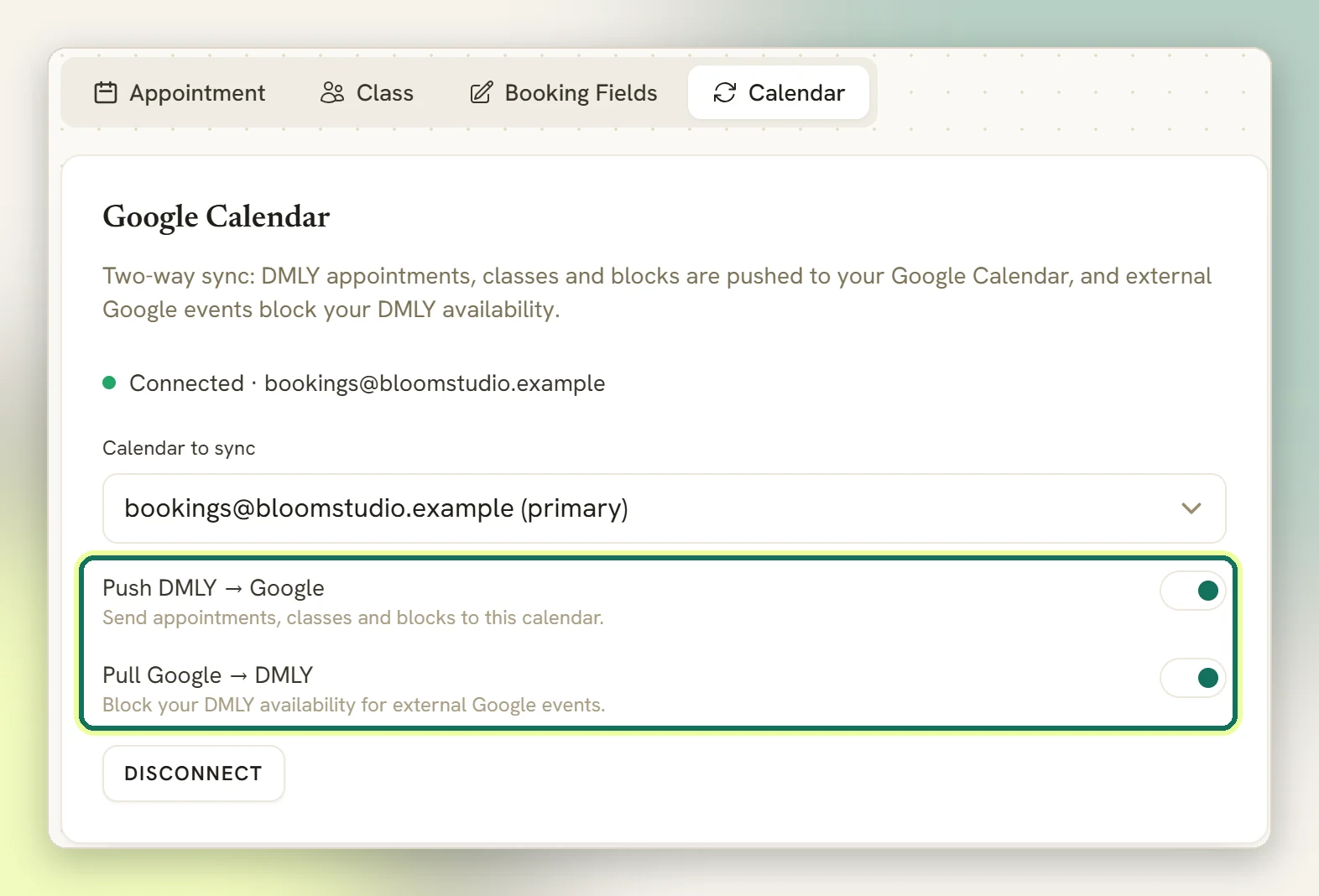The width and height of the screenshot is (1319, 896).
Task: Click the 'Push DMLY → Google' label
Action: (213, 588)
